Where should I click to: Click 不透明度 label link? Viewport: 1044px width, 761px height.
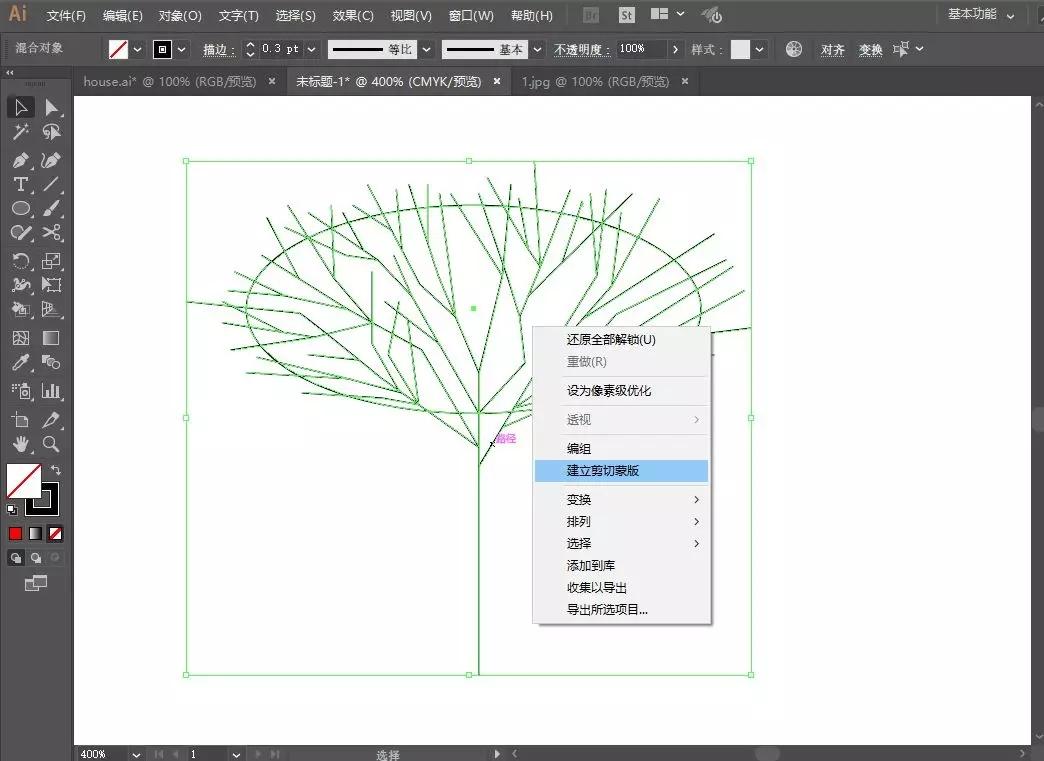(582, 49)
